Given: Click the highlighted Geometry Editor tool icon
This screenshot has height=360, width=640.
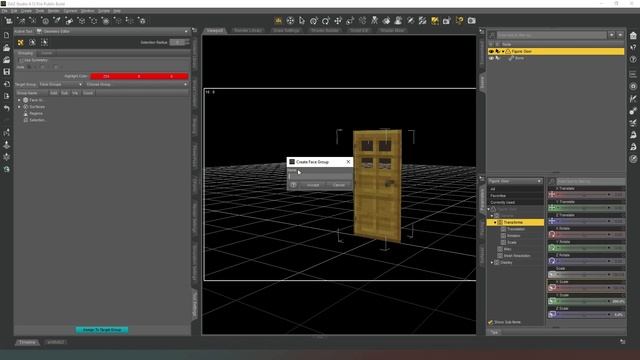Looking at the screenshot, I should click(435, 20).
